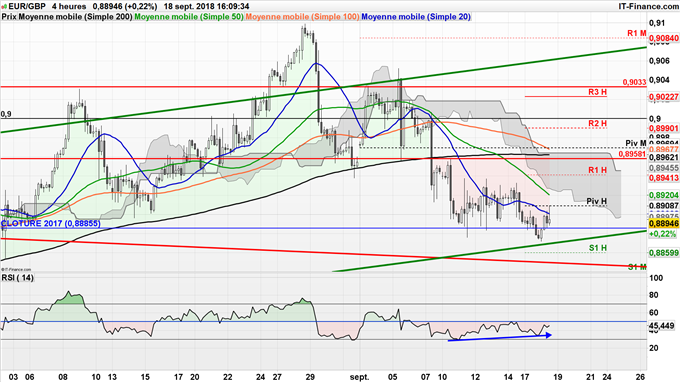Viewport: 680px width, 382px height.
Task: Click the 0,906 price axis label
Action: [659, 61]
